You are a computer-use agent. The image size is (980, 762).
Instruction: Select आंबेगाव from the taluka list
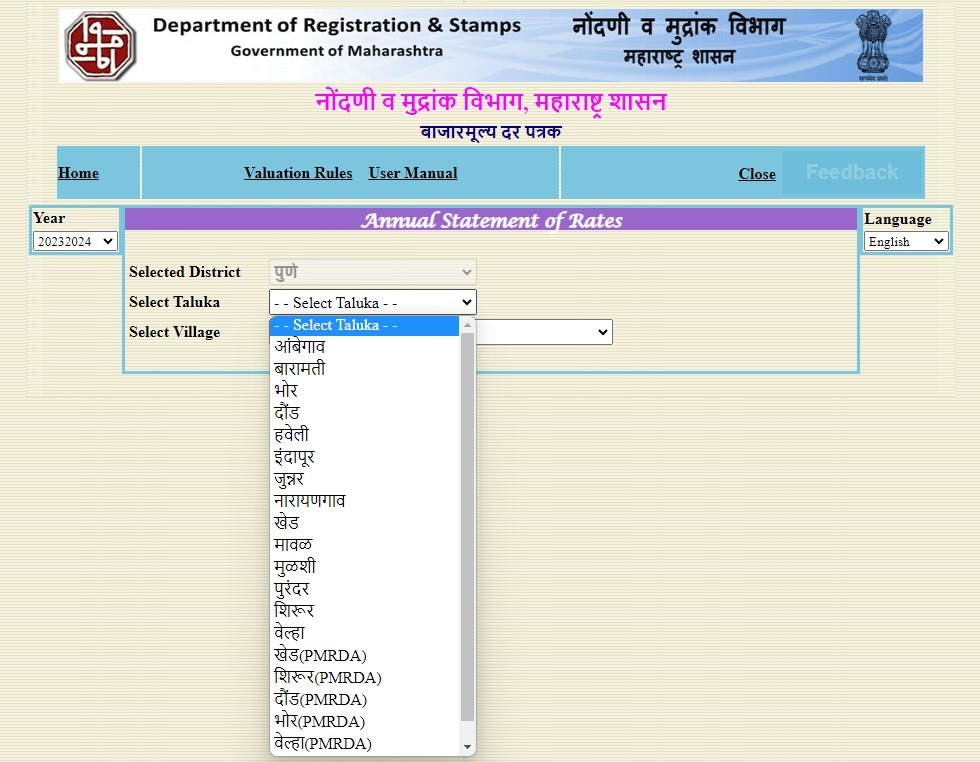(x=300, y=347)
